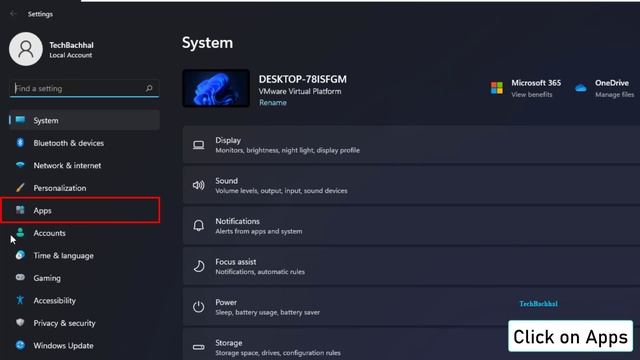640x360 pixels.
Task: Select System in the sidebar
Action: pyautogui.click(x=84, y=120)
